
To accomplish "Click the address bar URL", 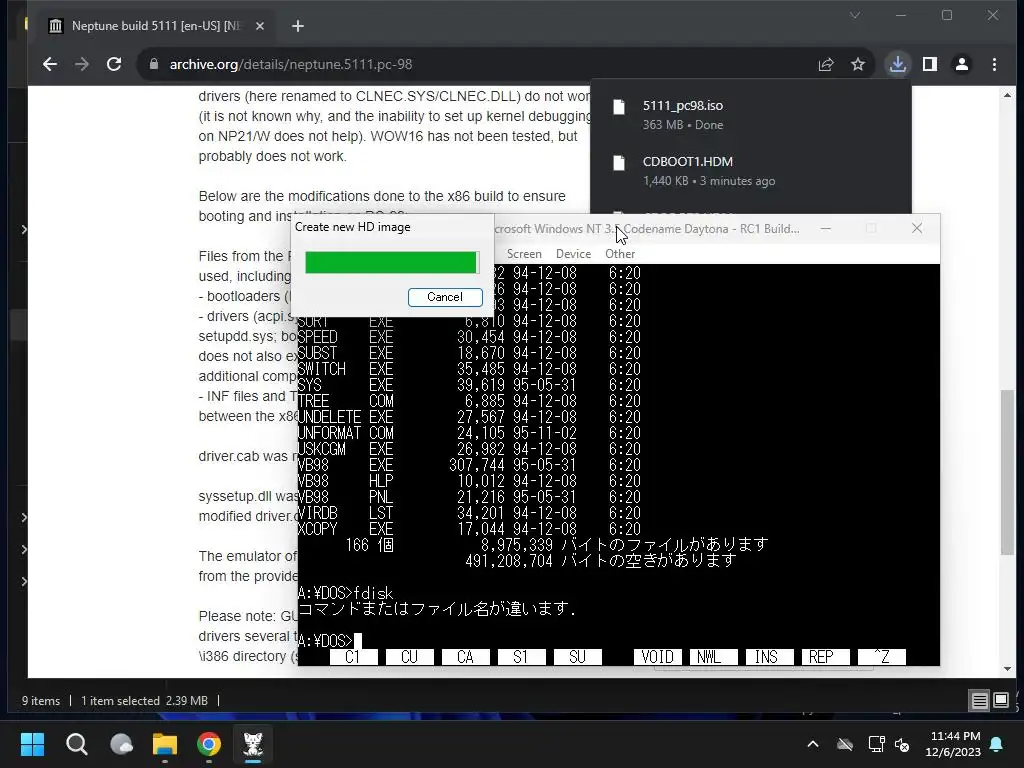I will [x=291, y=64].
